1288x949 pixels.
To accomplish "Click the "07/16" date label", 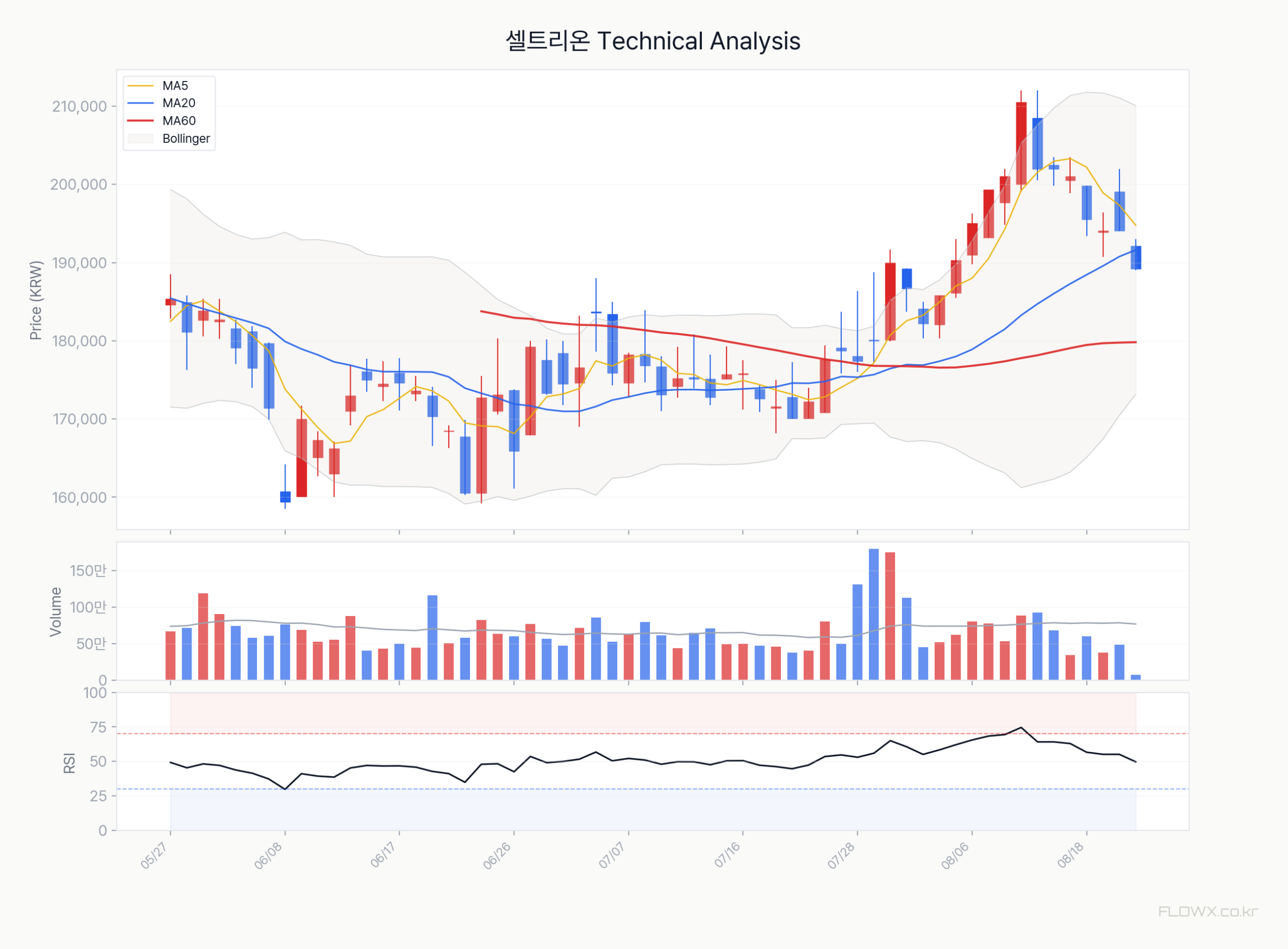I will (727, 855).
